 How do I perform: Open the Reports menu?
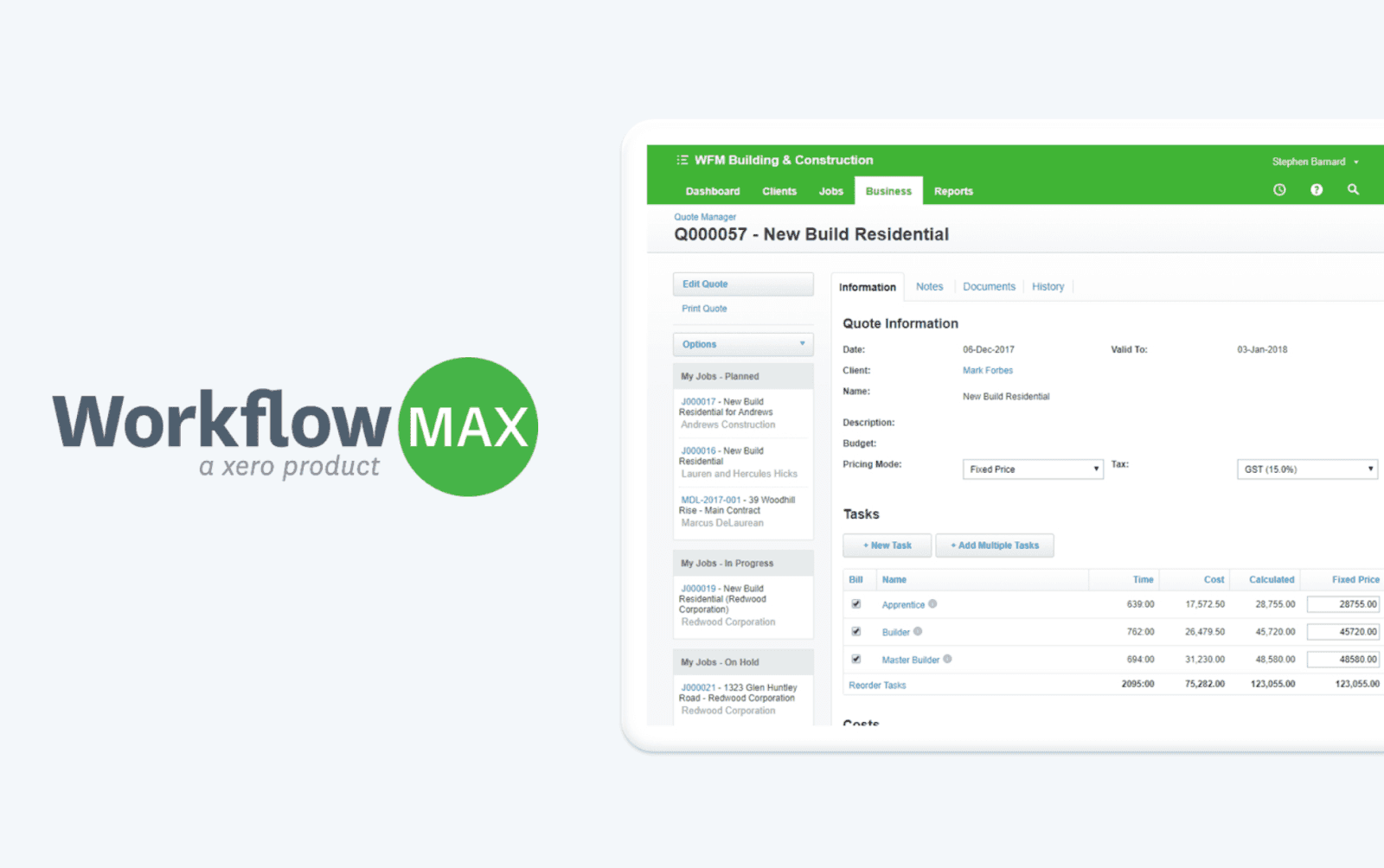tap(953, 191)
